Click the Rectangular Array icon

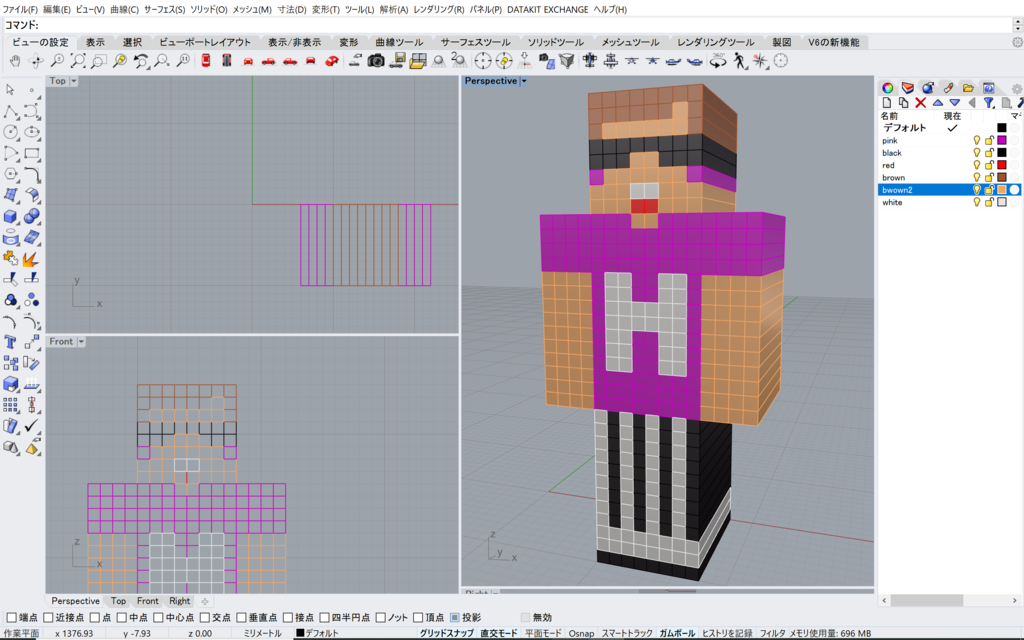(10, 405)
